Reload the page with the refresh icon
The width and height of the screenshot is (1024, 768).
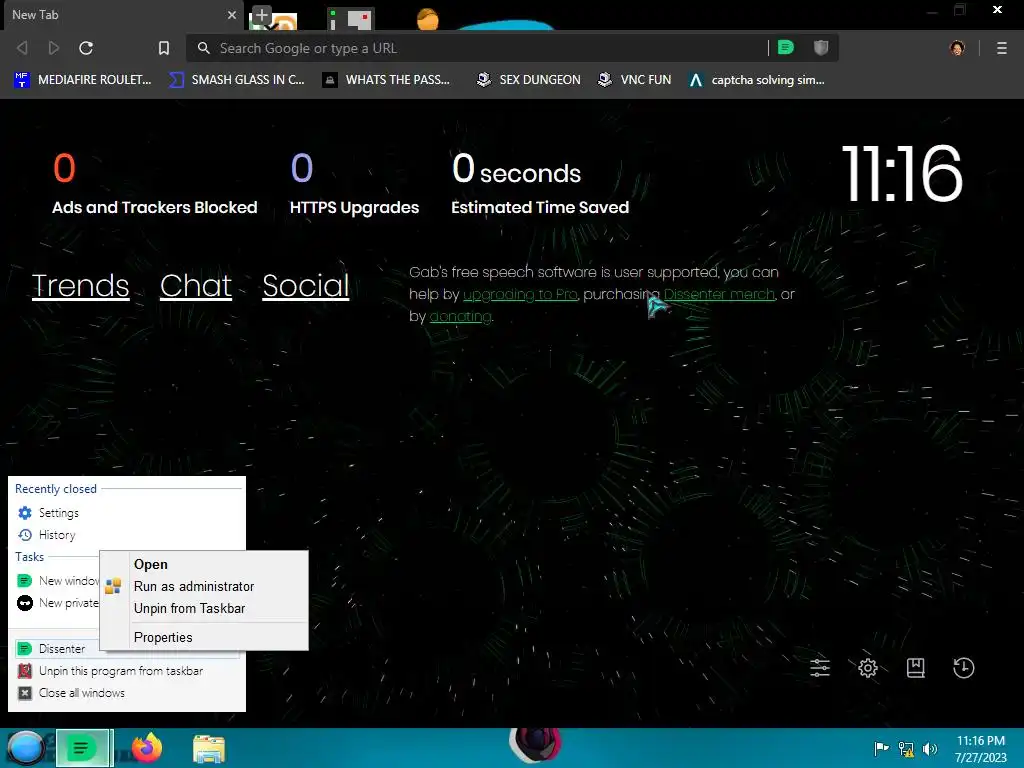(x=86, y=48)
